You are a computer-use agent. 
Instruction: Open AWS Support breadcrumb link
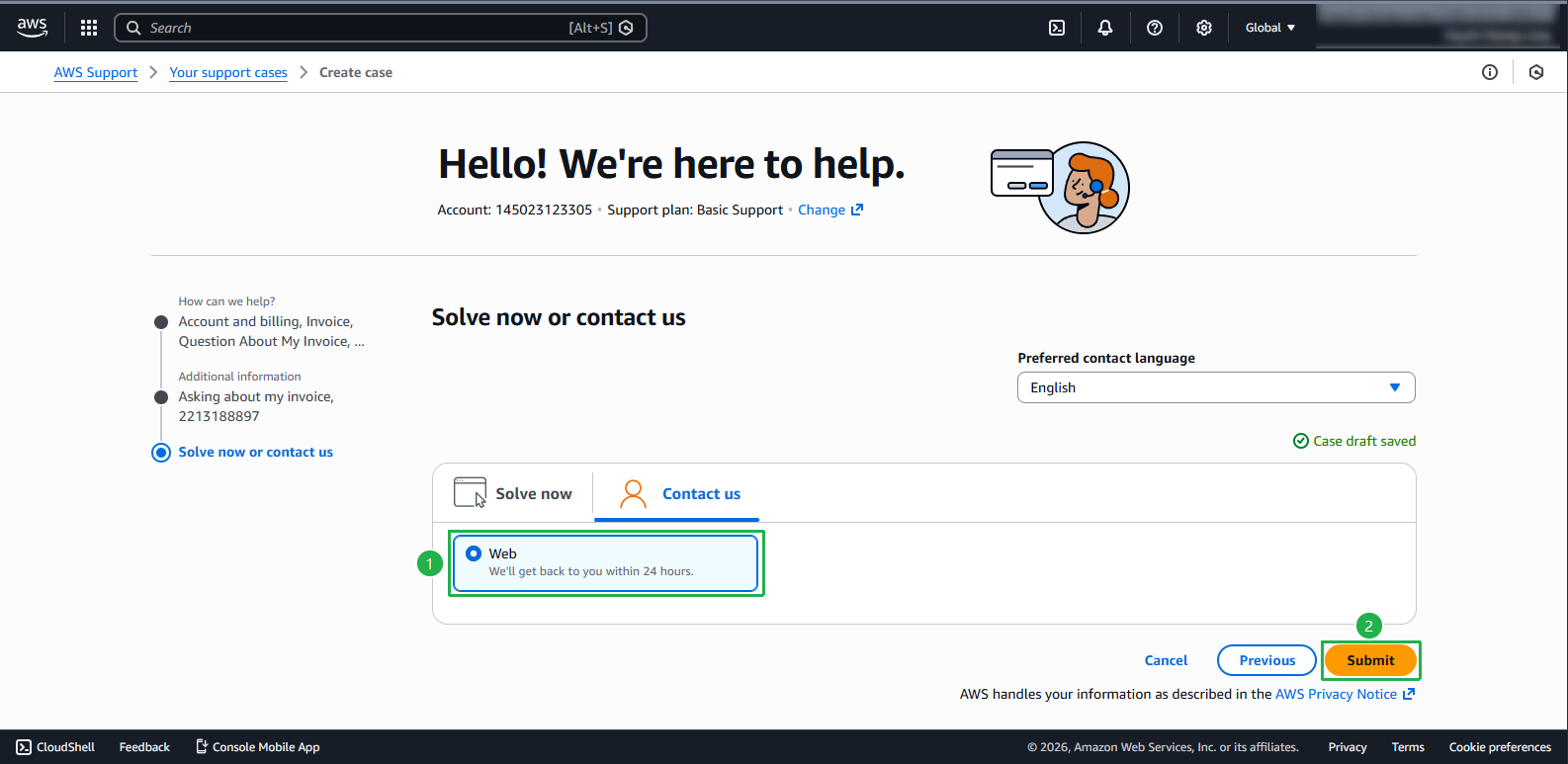[x=96, y=72]
